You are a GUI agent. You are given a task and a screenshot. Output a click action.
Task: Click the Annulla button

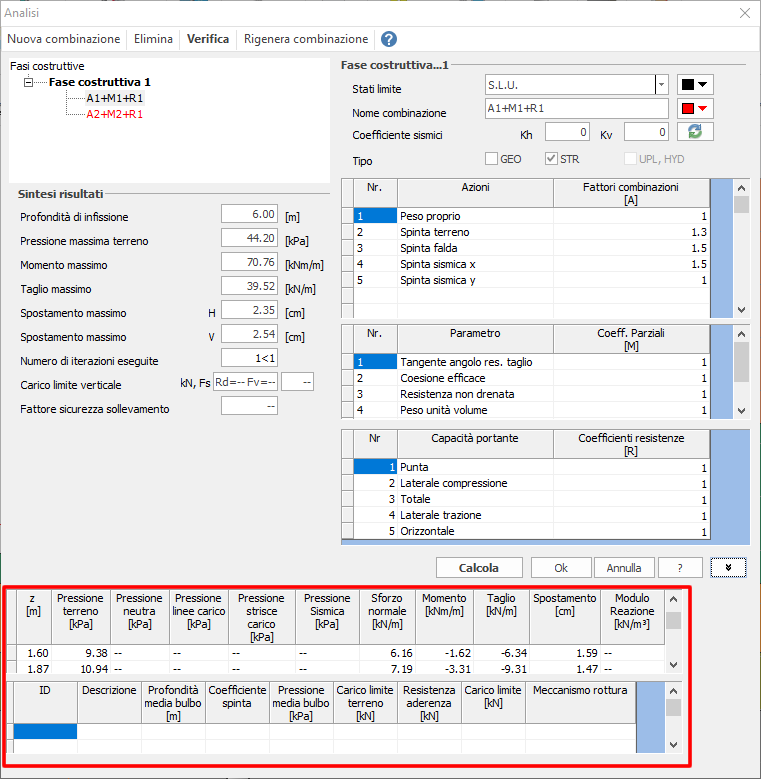(624, 567)
